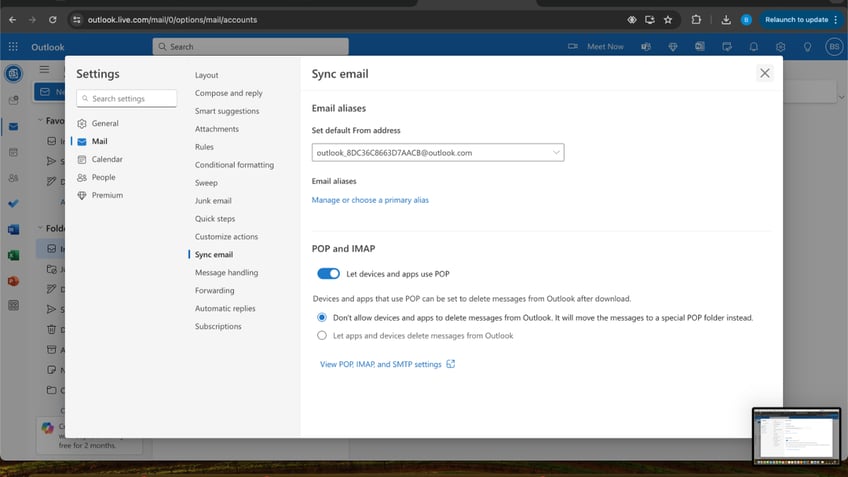
Task: Open notifications bell in Outlook header
Action: coord(753,47)
